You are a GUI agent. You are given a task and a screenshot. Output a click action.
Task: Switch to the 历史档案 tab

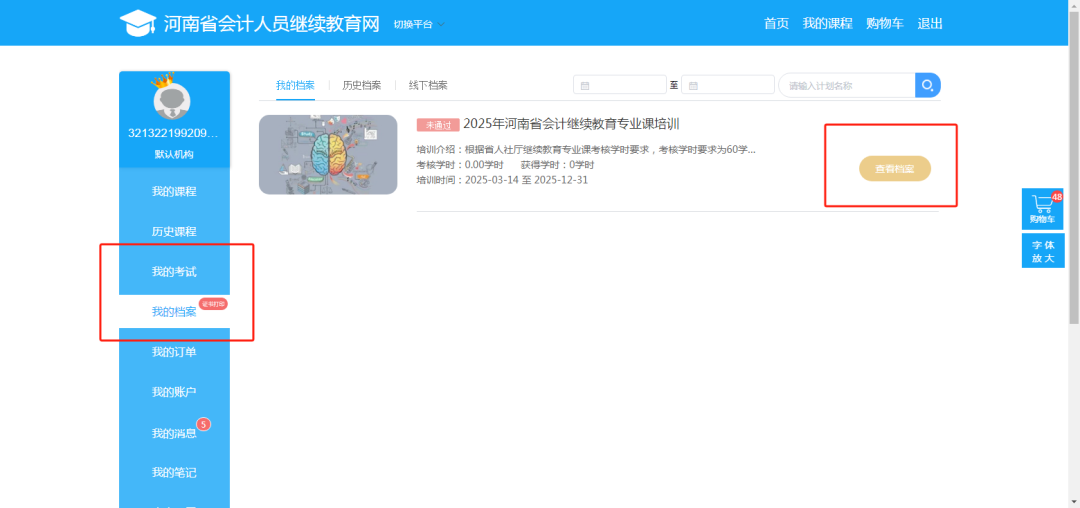click(361, 86)
